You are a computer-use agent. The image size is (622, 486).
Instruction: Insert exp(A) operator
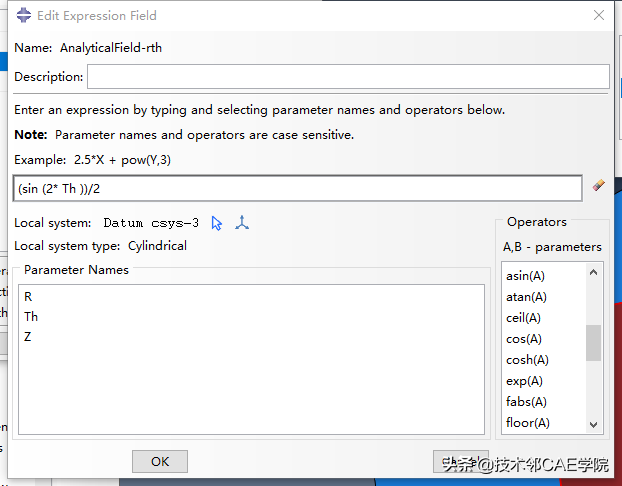[524, 381]
